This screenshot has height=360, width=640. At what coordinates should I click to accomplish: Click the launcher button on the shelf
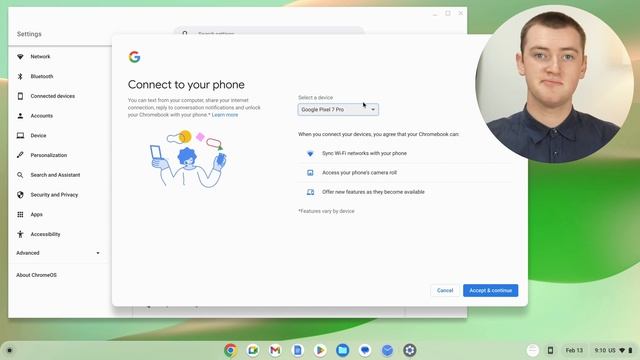9,350
